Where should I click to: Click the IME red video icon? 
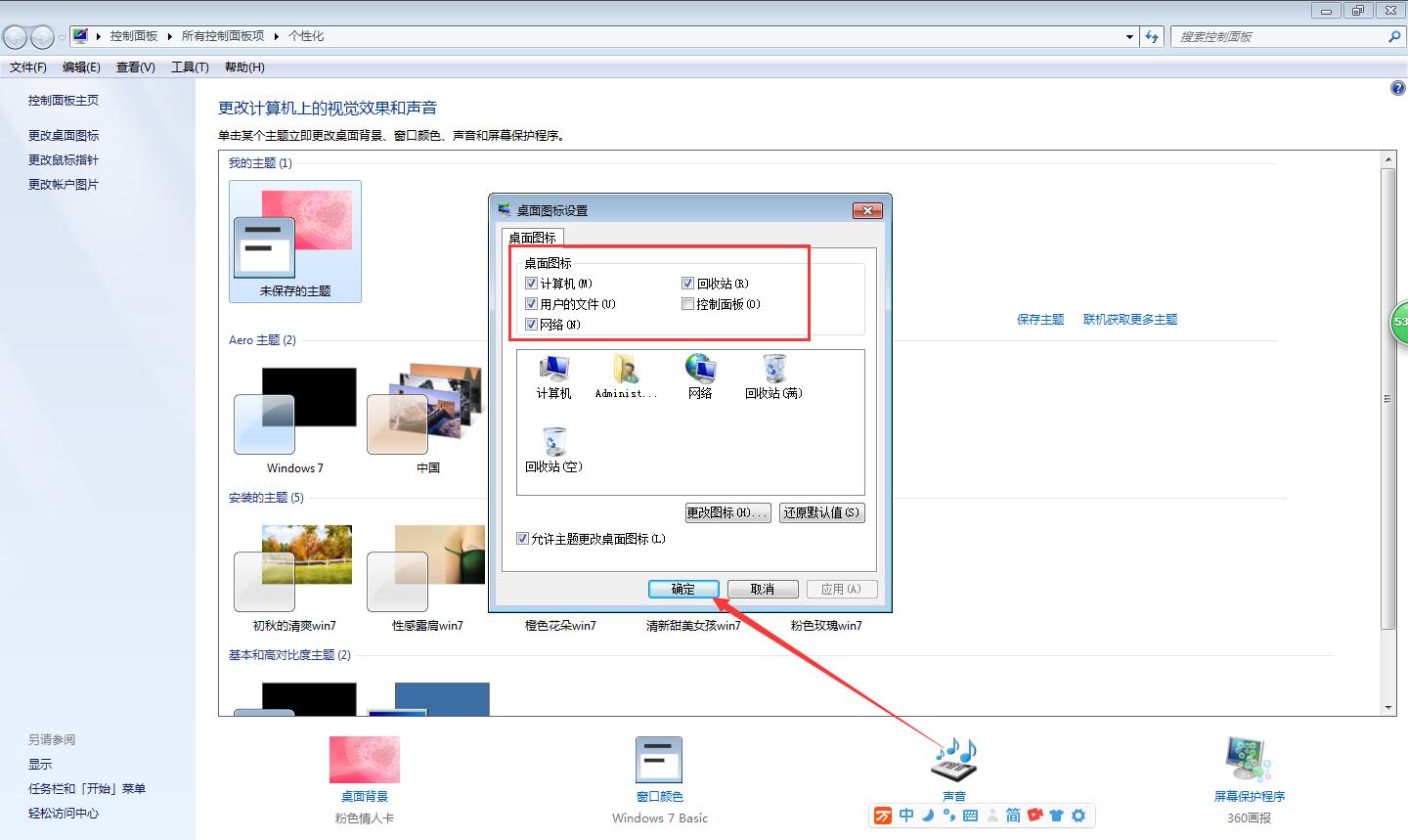pos(1034,816)
